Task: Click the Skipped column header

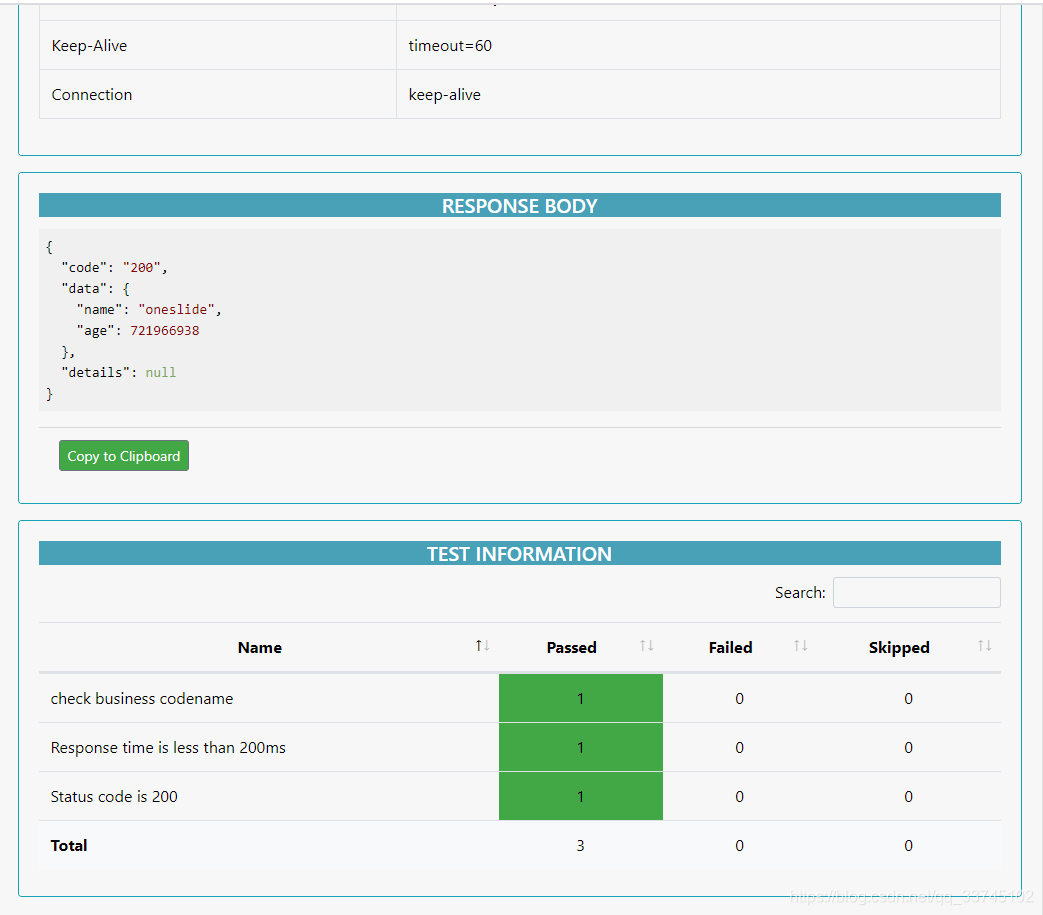Action: pos(899,648)
